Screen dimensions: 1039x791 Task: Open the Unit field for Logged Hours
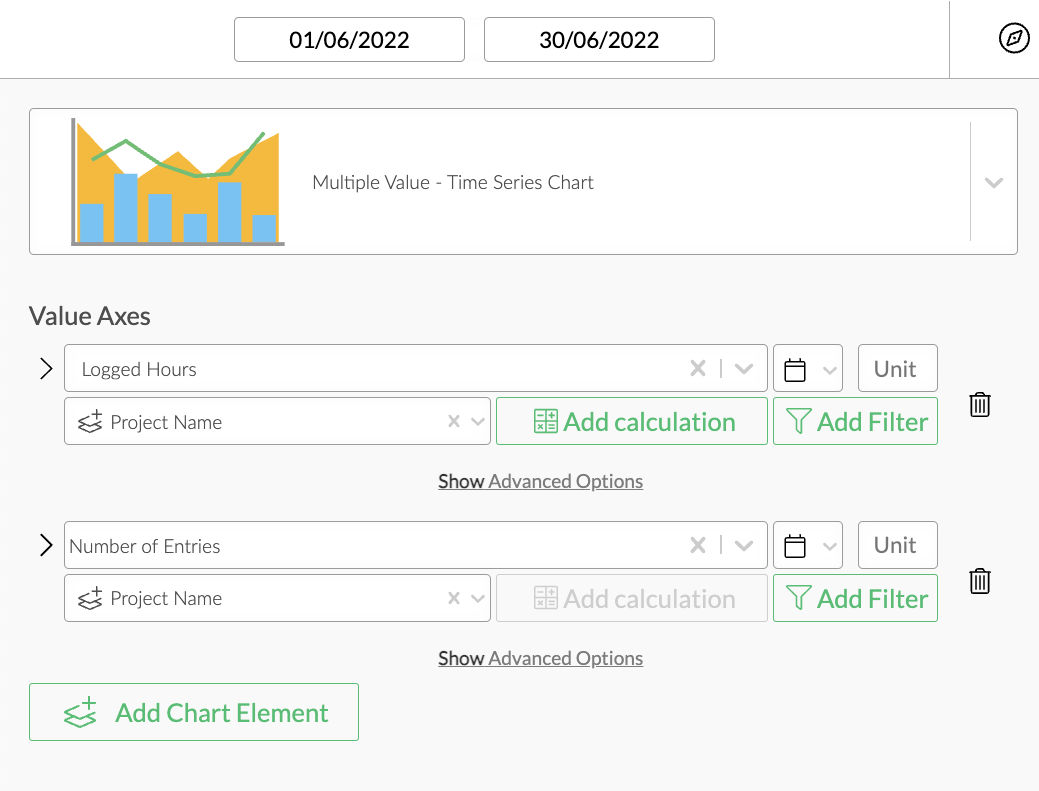897,368
